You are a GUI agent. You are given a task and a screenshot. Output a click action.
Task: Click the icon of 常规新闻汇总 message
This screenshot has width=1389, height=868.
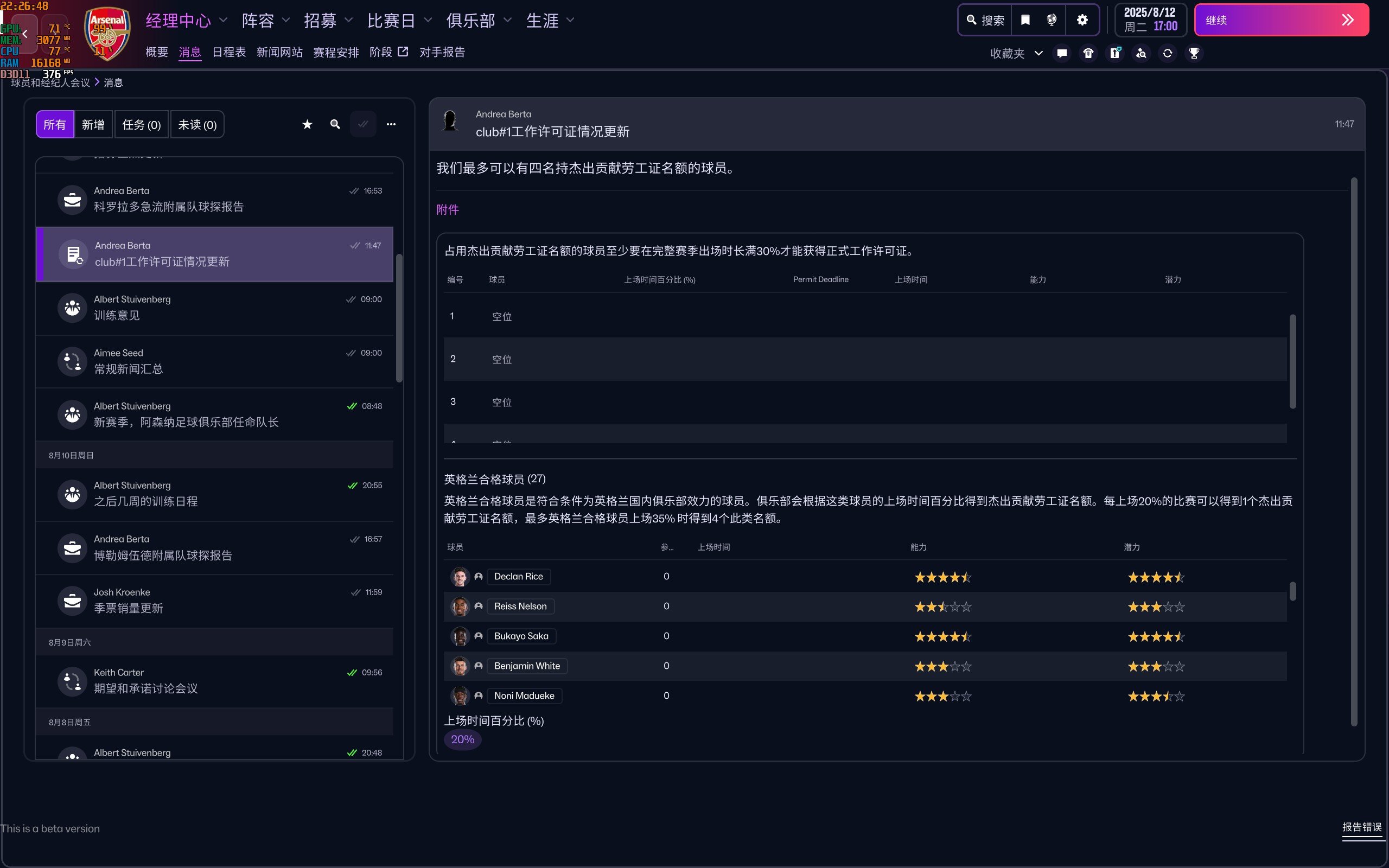[x=72, y=361]
